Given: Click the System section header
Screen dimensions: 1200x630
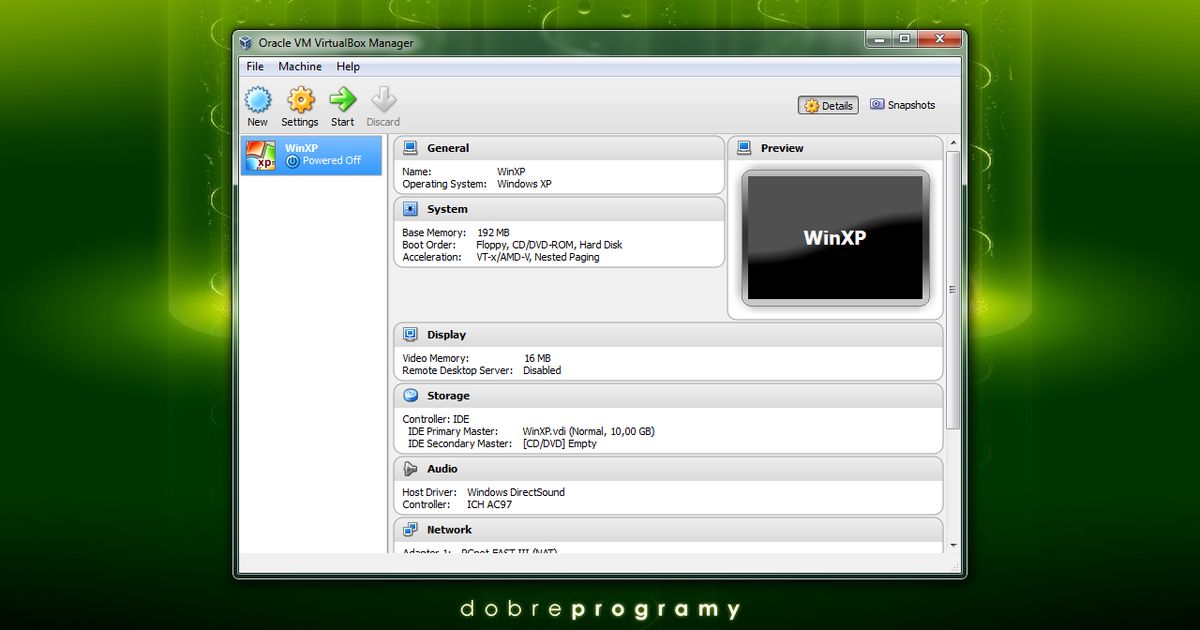Looking at the screenshot, I should (559, 209).
